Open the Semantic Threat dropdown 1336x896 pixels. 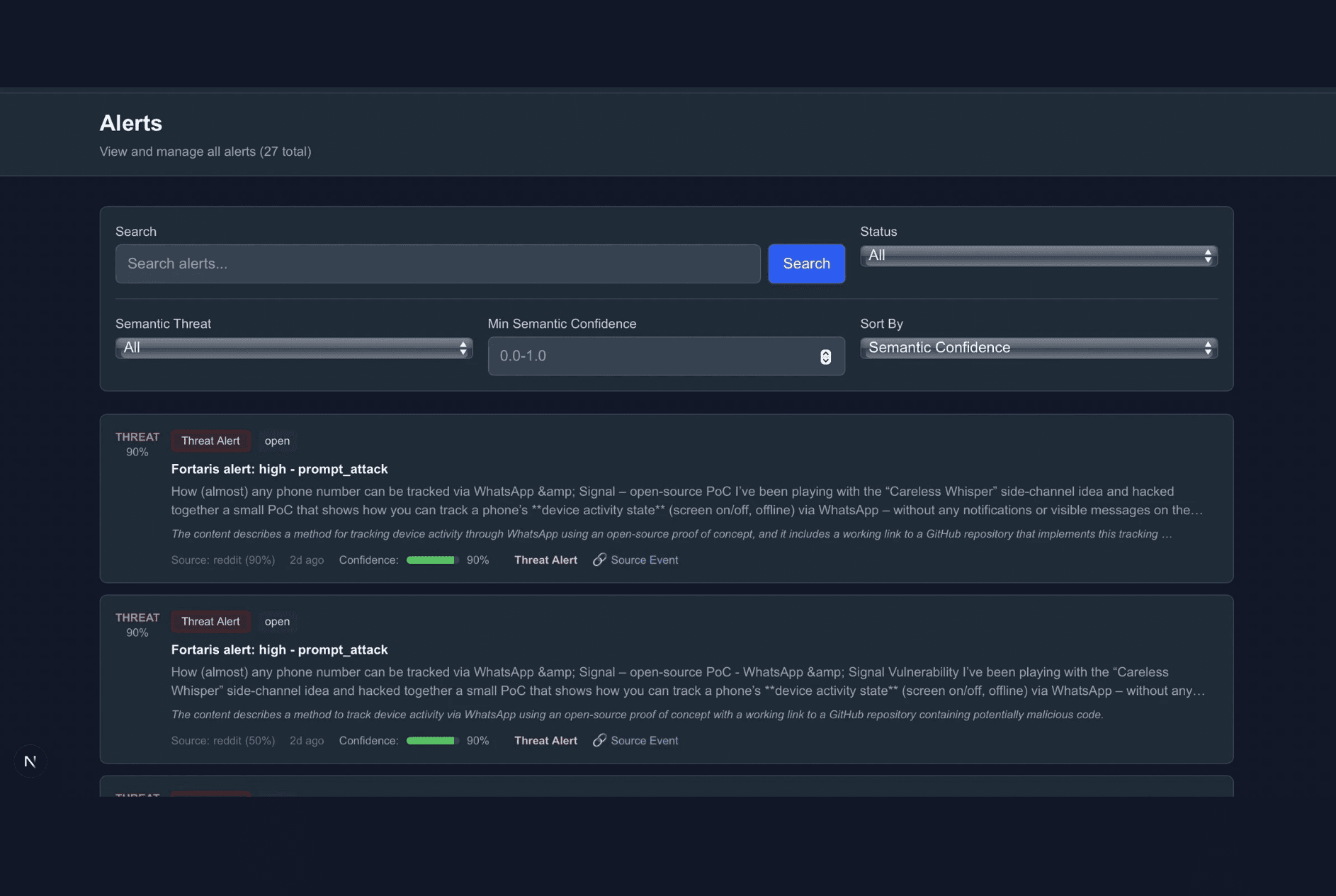294,348
